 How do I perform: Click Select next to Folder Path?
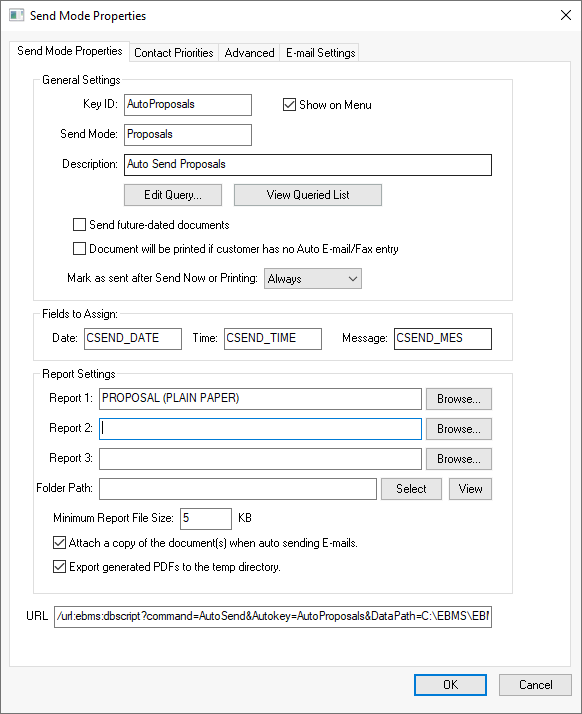pyautogui.click(x=411, y=489)
